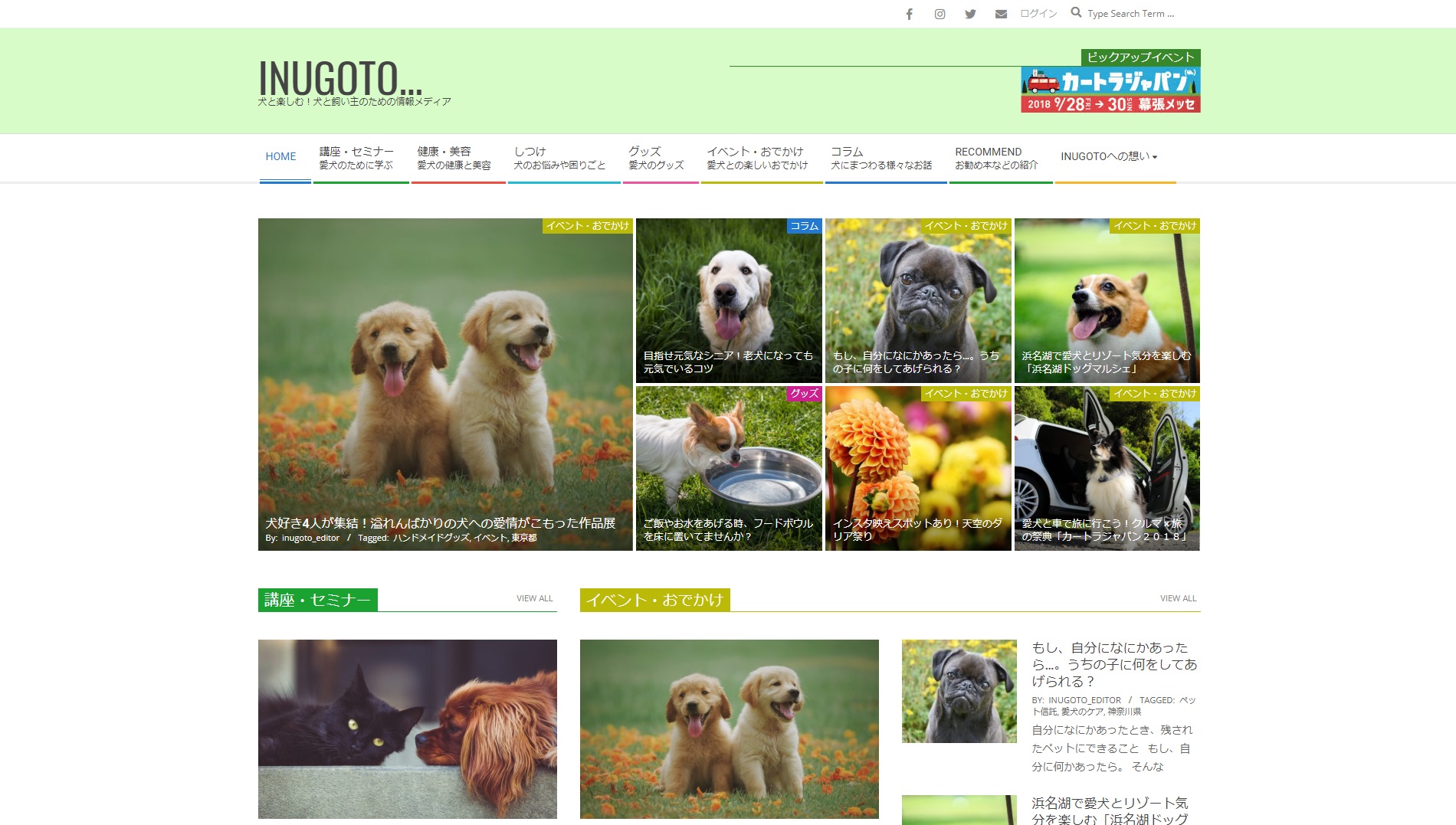This screenshot has height=825, width=1456.
Task: Open the RECOMMEND navigation item
Action: [x=995, y=158]
